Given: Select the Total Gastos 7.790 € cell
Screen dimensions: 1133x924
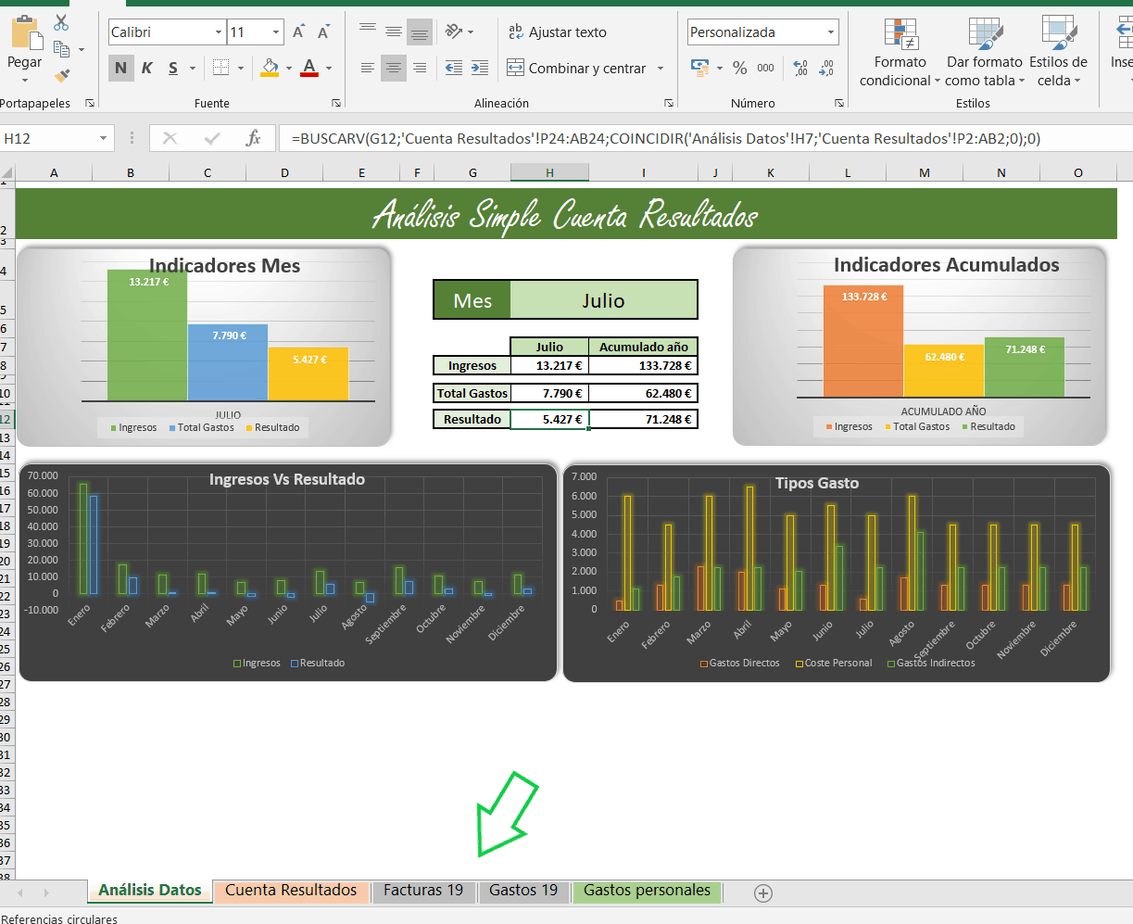Looking at the screenshot, I should [x=550, y=393].
